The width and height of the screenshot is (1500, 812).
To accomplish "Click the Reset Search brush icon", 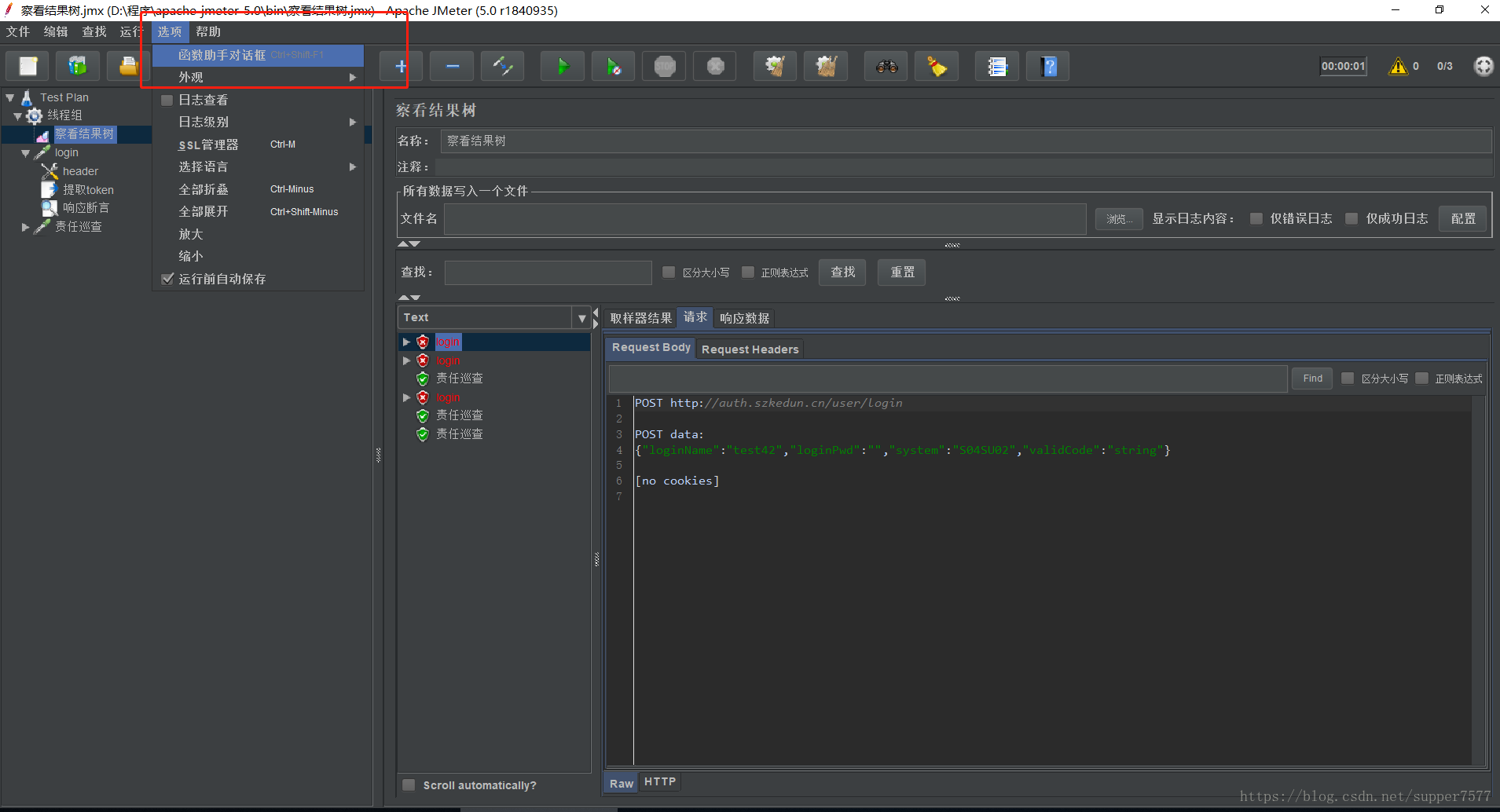I will 937,66.
